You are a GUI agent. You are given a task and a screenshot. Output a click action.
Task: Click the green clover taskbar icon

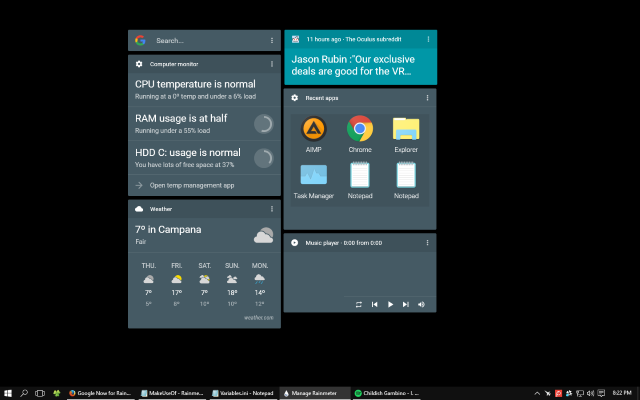56,393
